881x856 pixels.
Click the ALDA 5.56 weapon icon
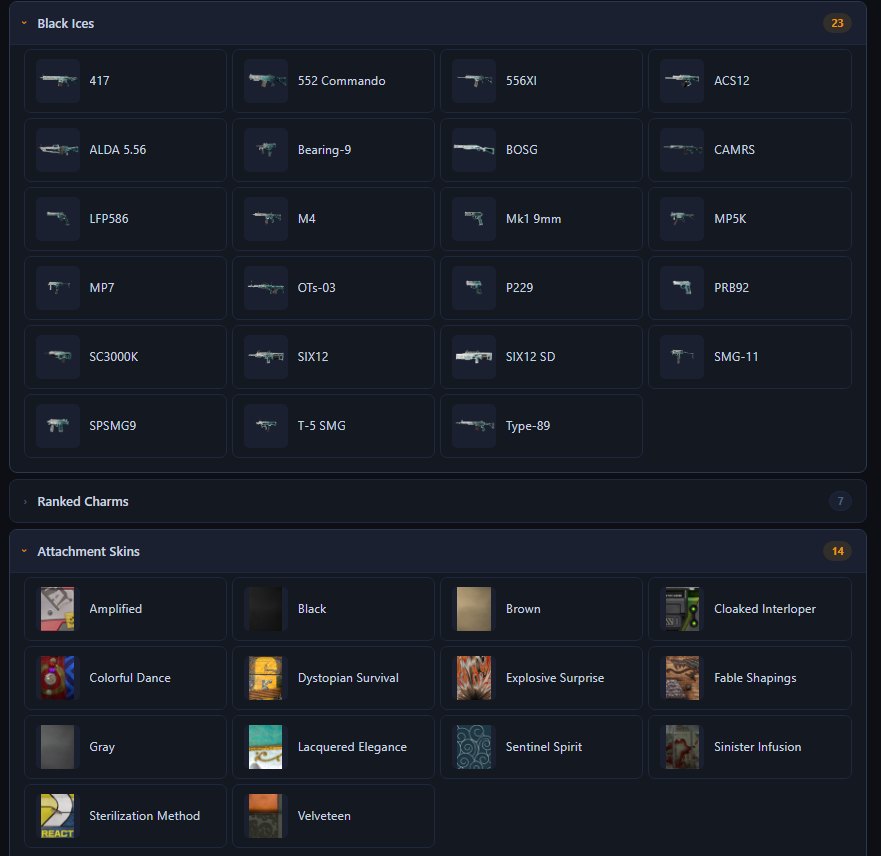pos(58,150)
